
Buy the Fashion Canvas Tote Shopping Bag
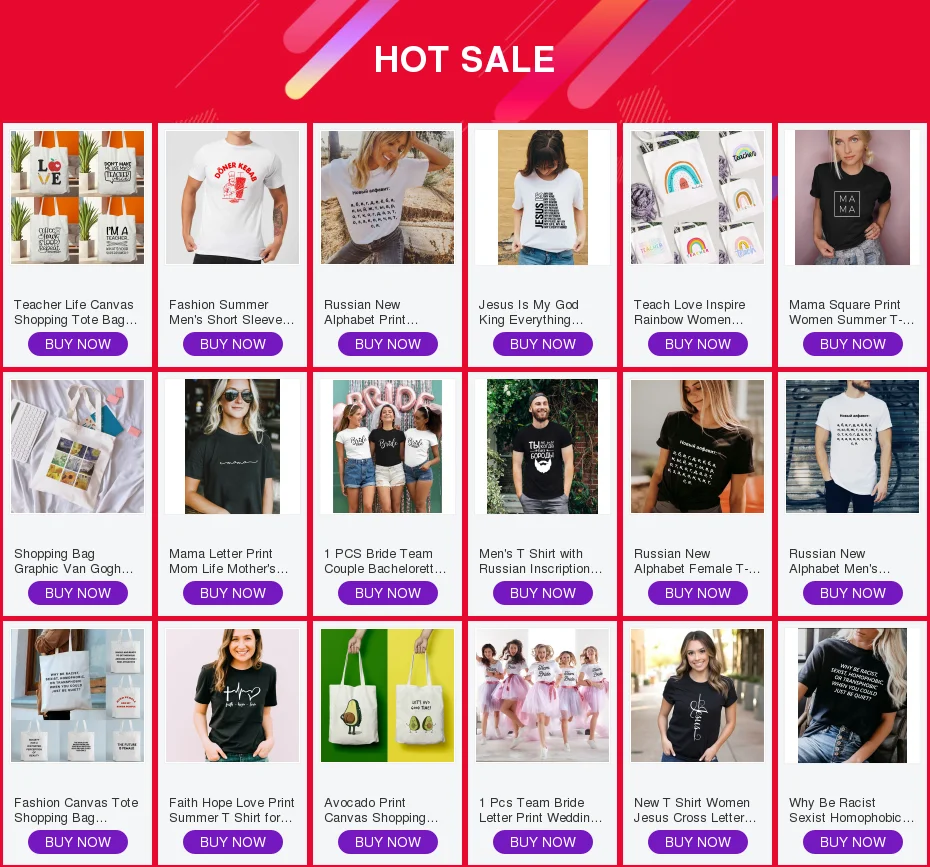coord(78,842)
